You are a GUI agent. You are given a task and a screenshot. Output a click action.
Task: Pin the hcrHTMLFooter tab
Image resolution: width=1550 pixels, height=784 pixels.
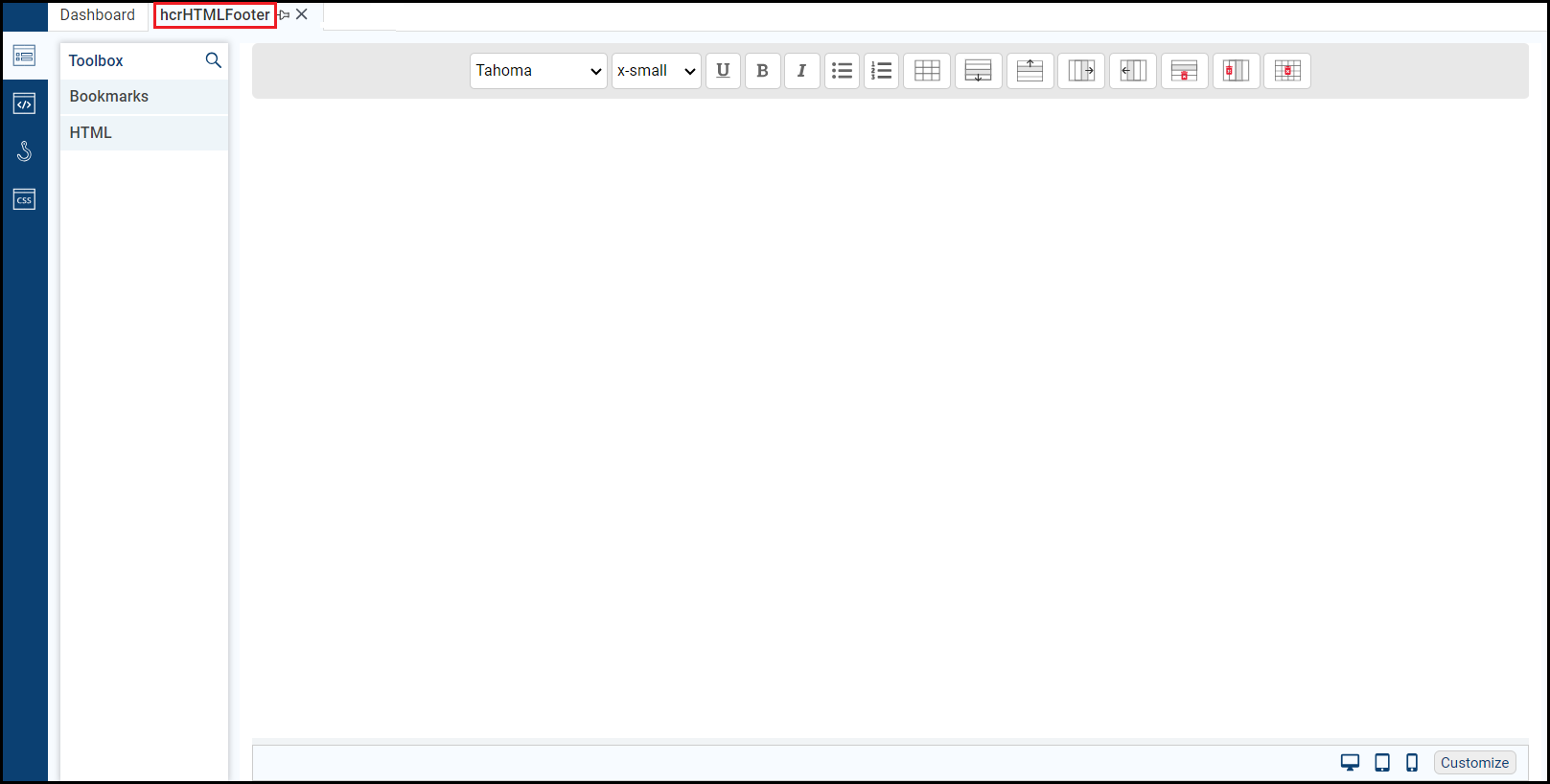point(284,15)
